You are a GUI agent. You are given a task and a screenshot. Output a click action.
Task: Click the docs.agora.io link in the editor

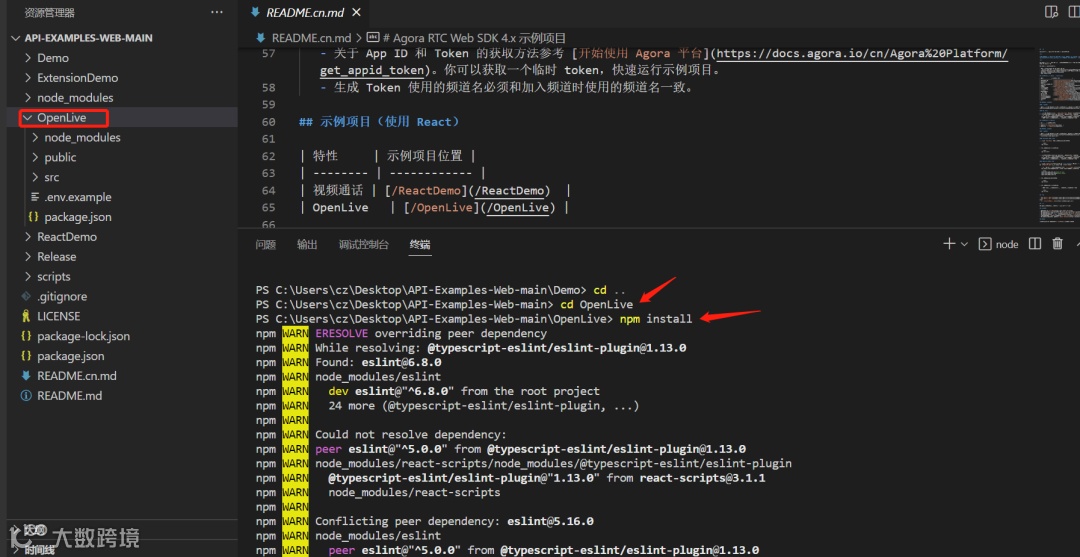click(862, 54)
